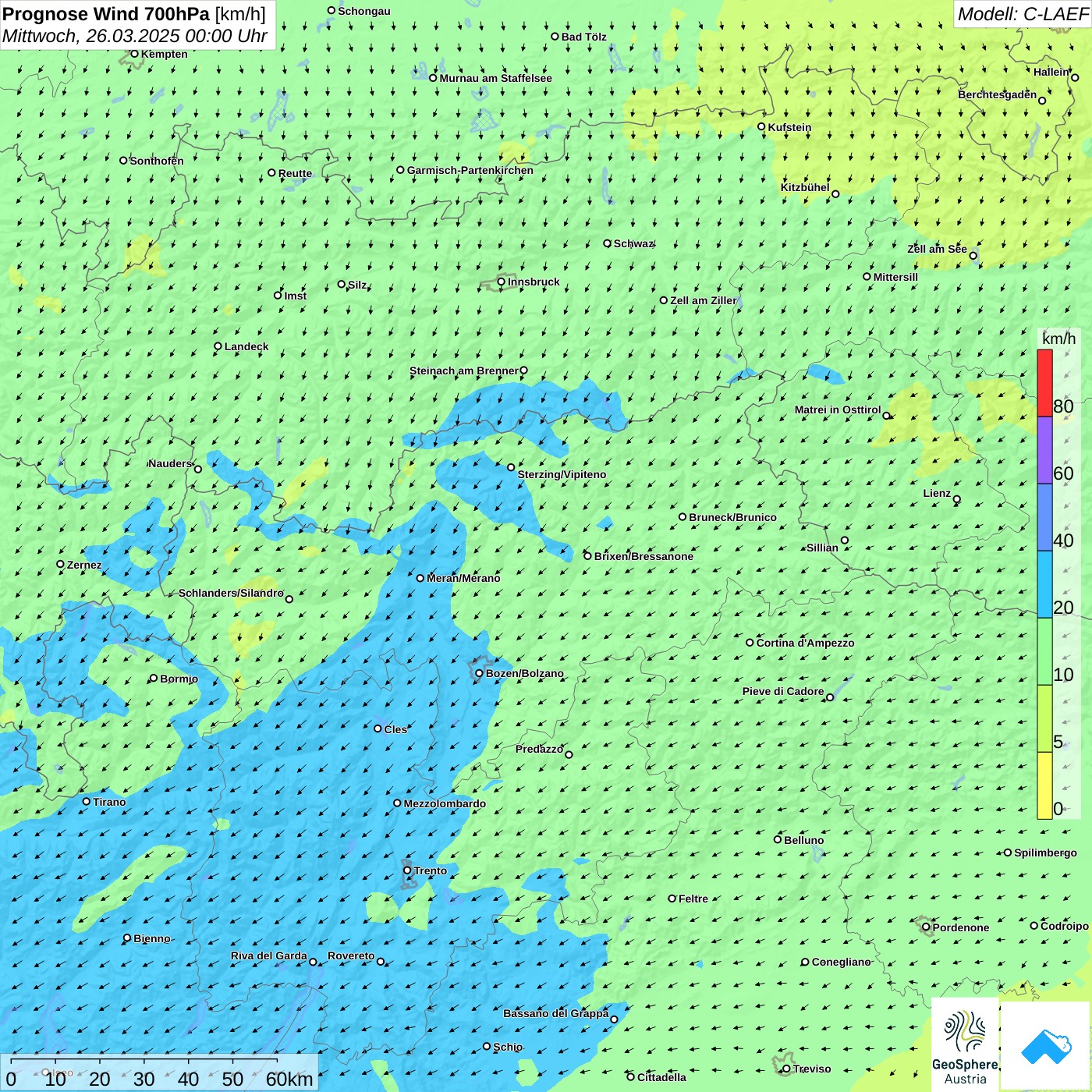Click the Innsbruck city marker circle

click(x=502, y=282)
